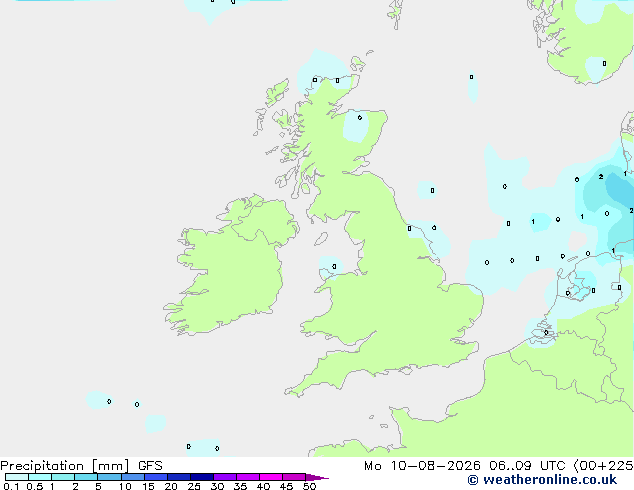
Task: Click the '30' legend scale label
Action: (217, 486)
